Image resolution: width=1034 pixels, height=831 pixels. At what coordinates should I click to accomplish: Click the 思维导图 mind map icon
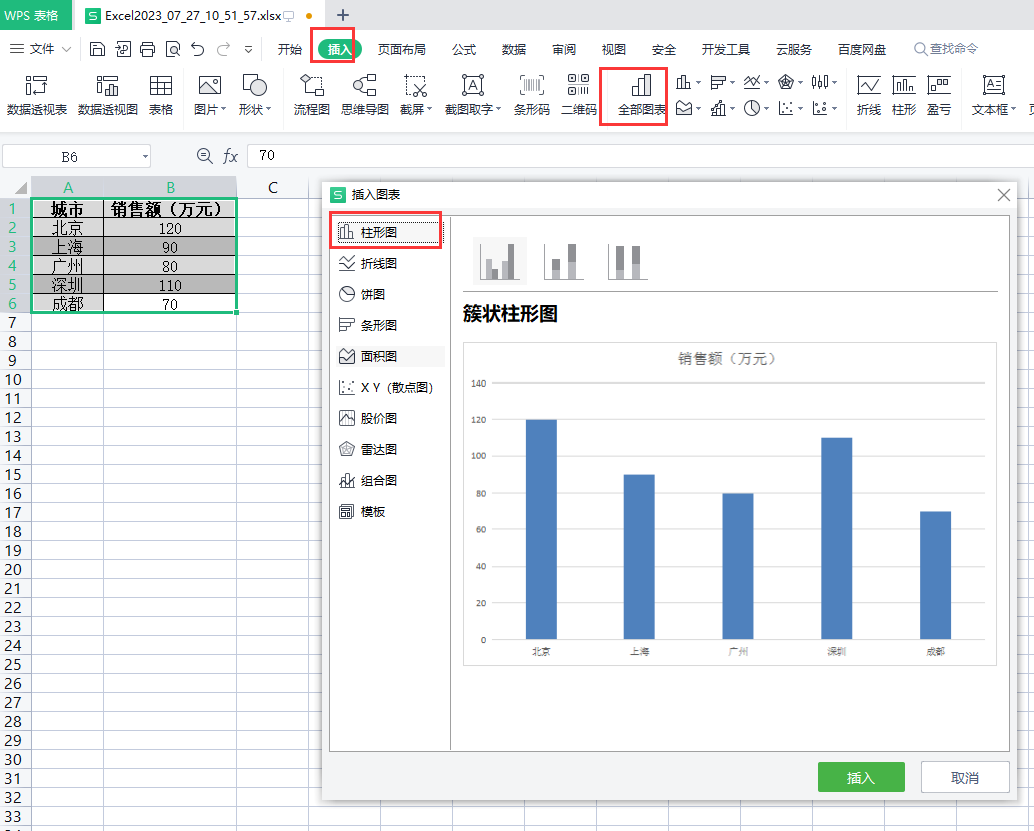pos(365,95)
